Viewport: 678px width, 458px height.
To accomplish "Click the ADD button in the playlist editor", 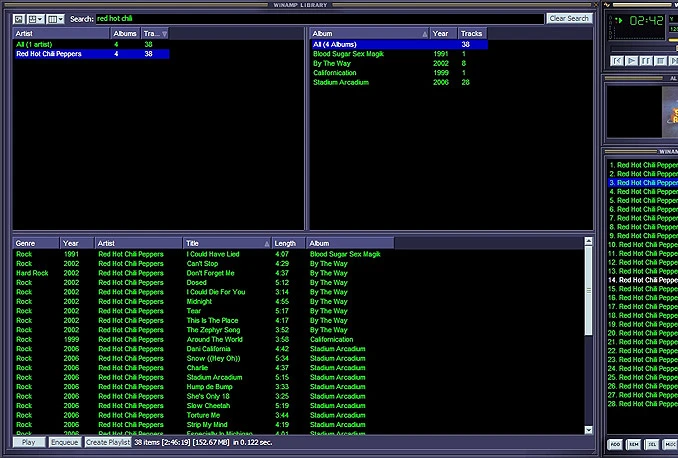I will point(615,444).
